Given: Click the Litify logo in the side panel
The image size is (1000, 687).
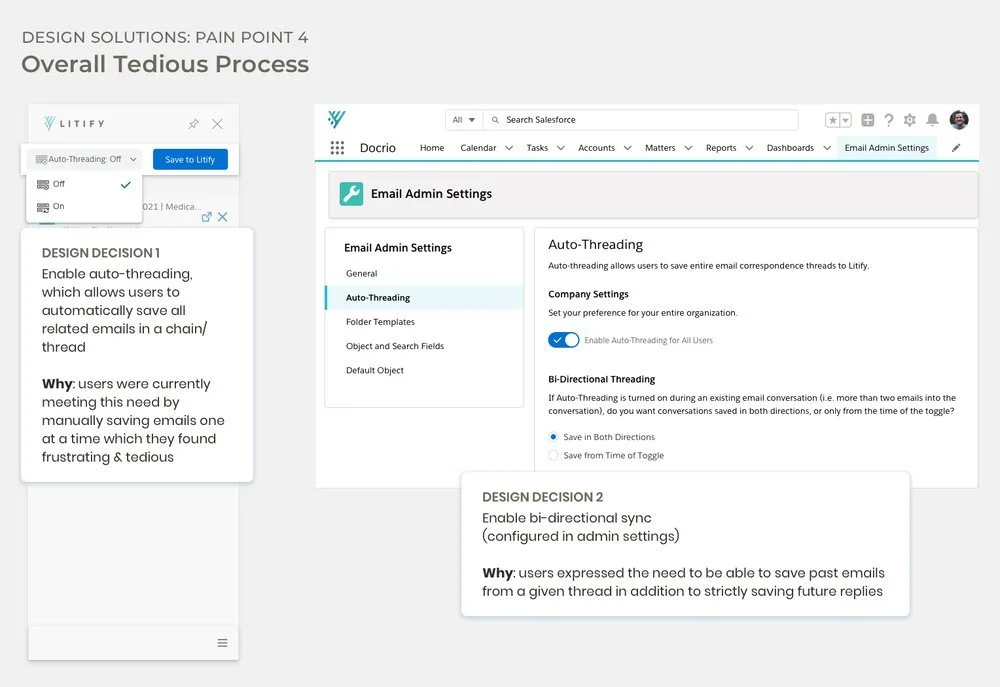Looking at the screenshot, I should coord(74,123).
